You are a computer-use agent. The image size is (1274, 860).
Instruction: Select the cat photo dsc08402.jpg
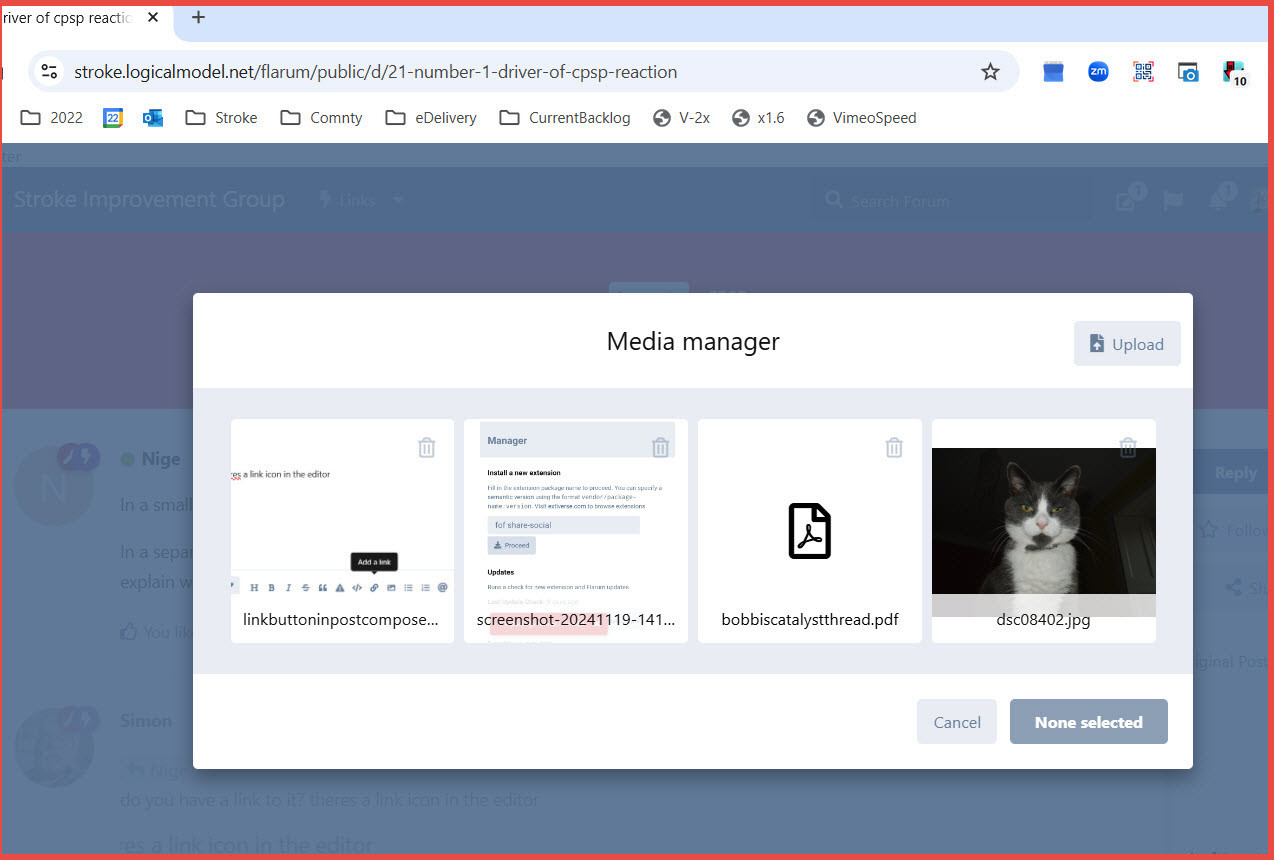coord(1044,530)
